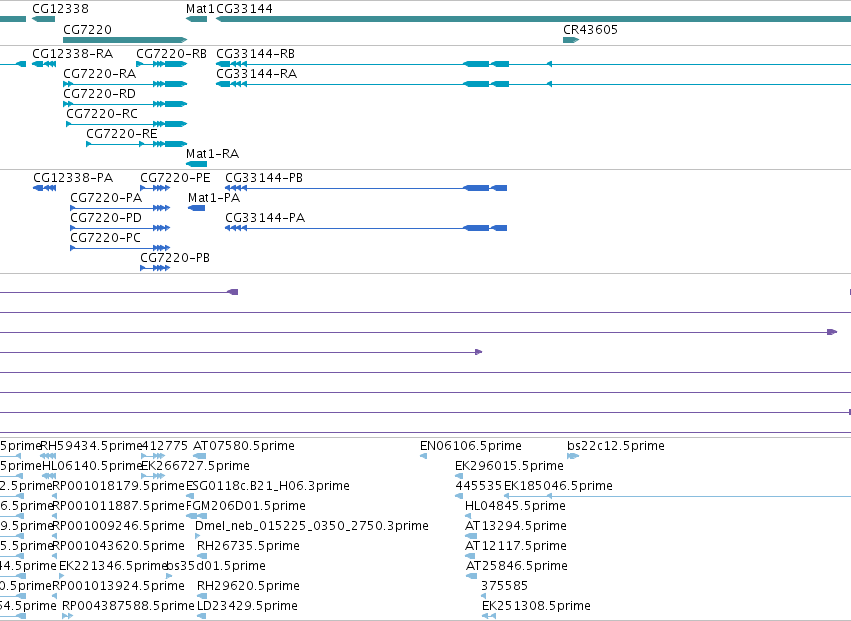The image size is (851, 621).
Task: Click transcript CG7220-RD
Action: (125, 104)
